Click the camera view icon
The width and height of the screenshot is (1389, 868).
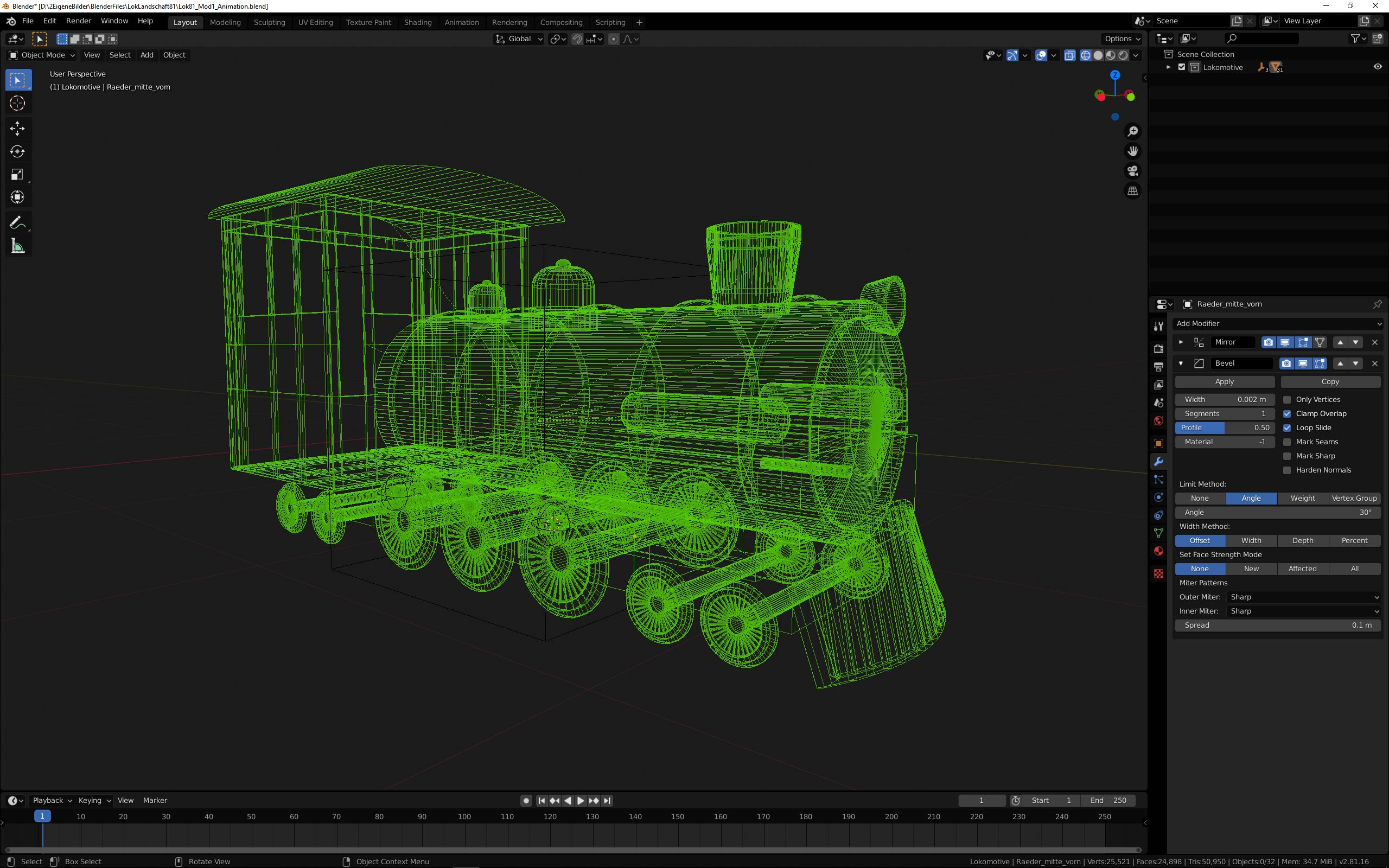tap(1132, 171)
